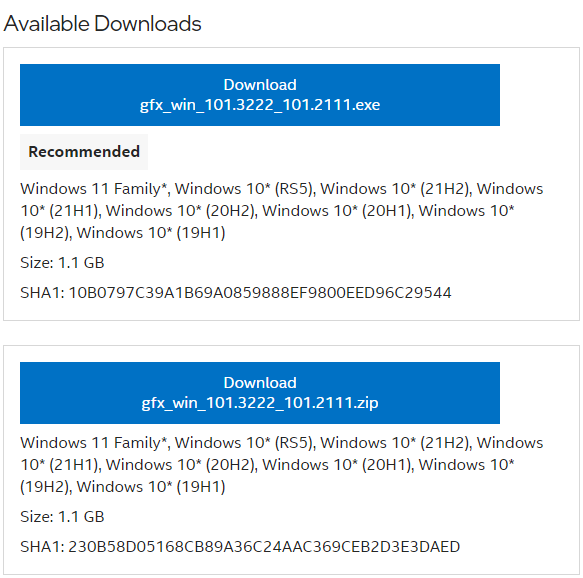This screenshot has height=578, width=583.
Task: Click Windows 10* (20H2) in the zip card
Action: click(180, 465)
